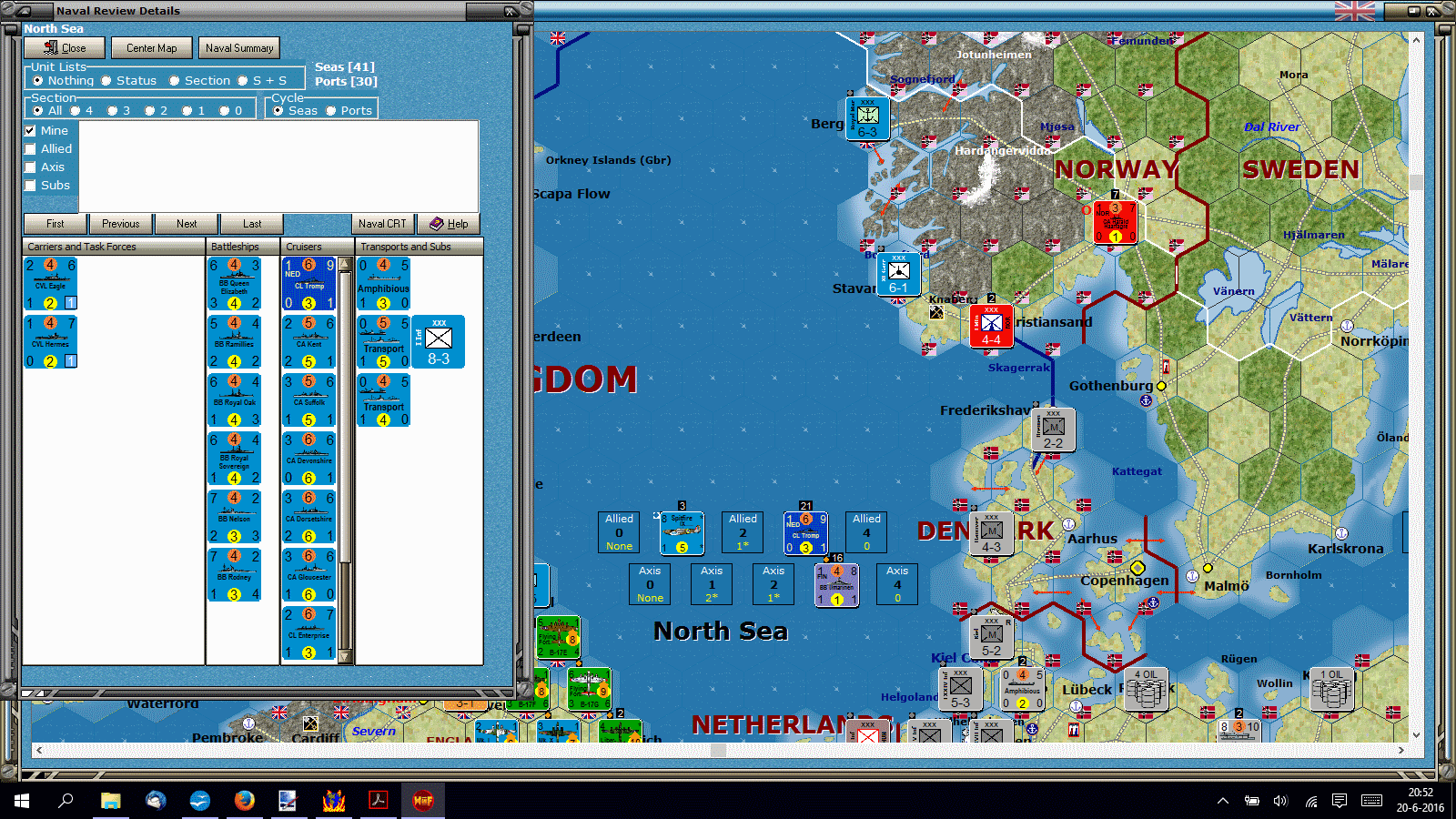Click the Gothenburg port anchor icon
This screenshot has height=819, width=1456.
point(1147,400)
